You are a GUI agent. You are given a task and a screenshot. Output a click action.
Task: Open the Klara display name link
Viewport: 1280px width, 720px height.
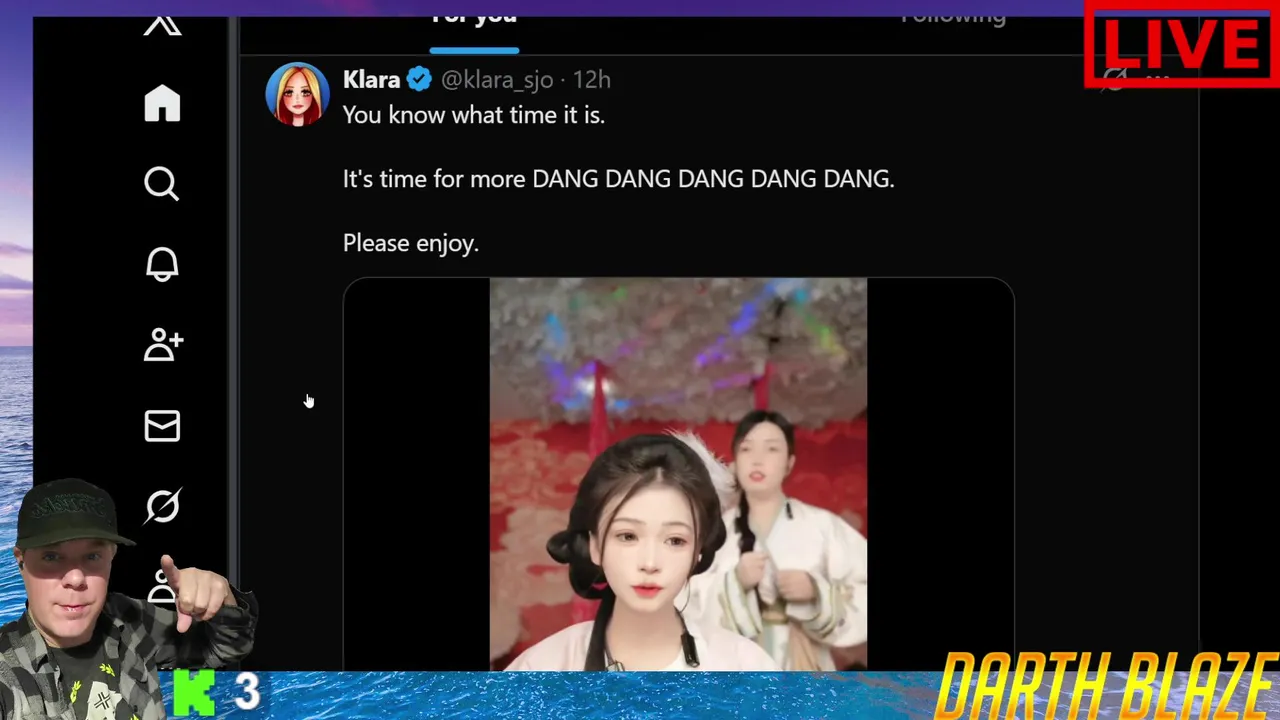click(x=371, y=80)
